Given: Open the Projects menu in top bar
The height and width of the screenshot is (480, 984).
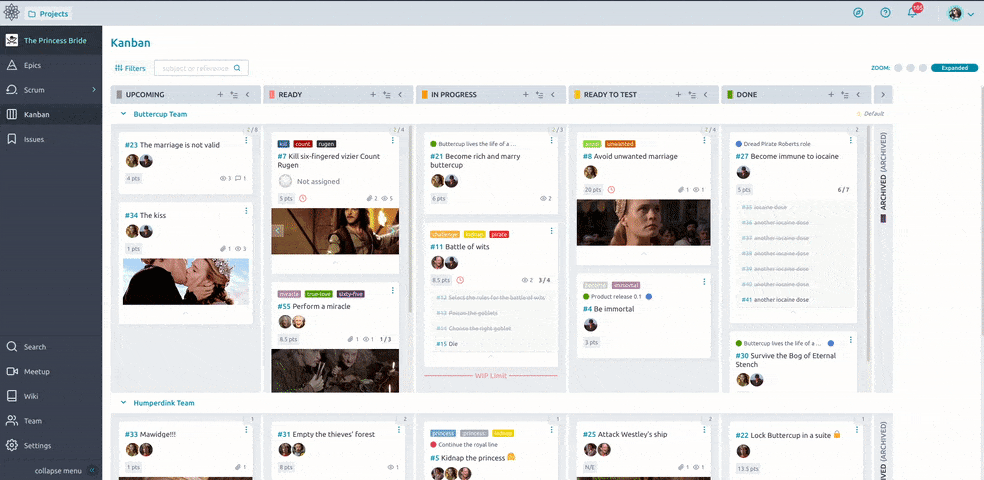Looking at the screenshot, I should [48, 14].
